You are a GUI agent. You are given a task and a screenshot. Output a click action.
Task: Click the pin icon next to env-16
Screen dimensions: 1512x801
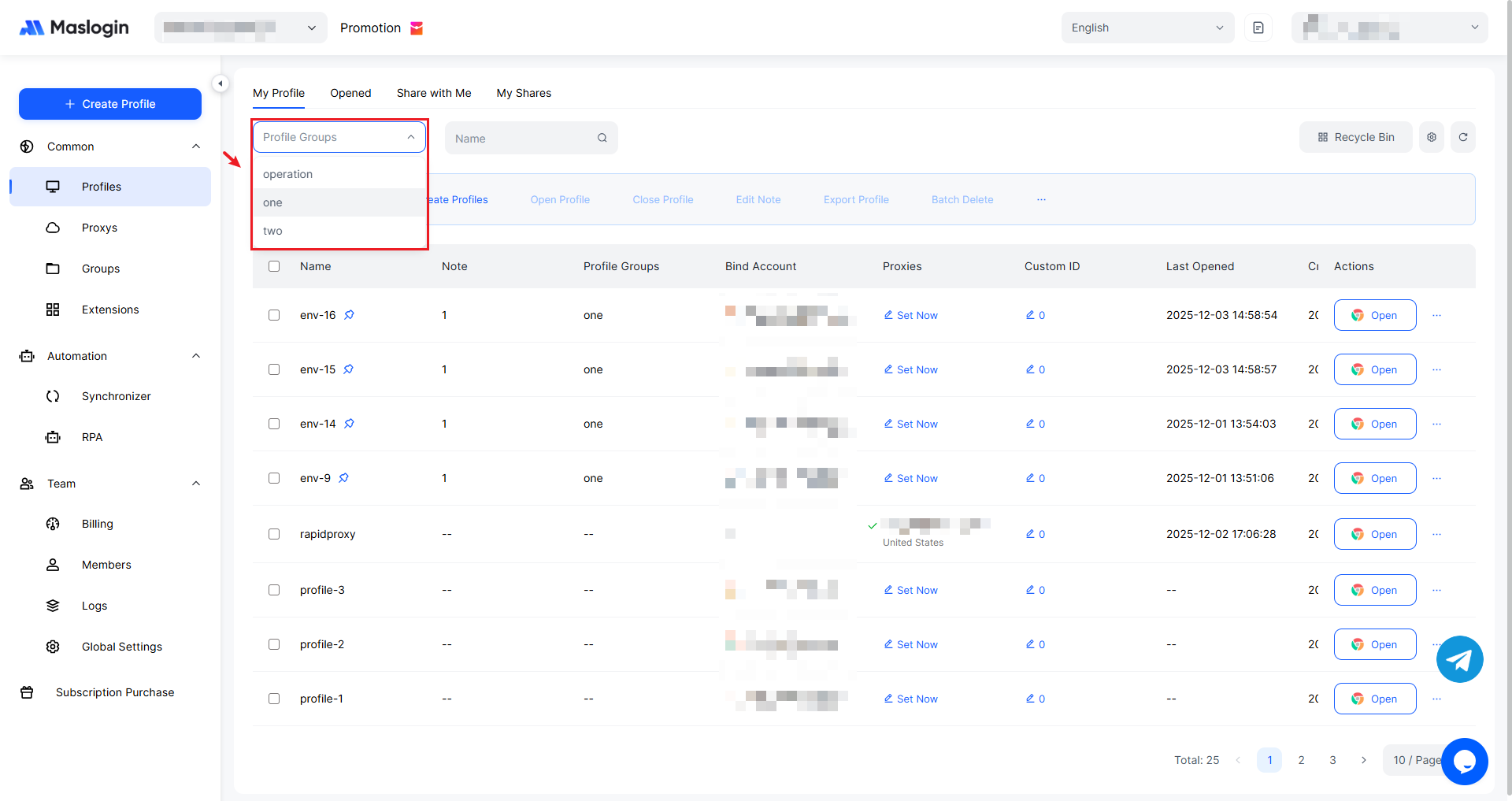click(x=349, y=315)
